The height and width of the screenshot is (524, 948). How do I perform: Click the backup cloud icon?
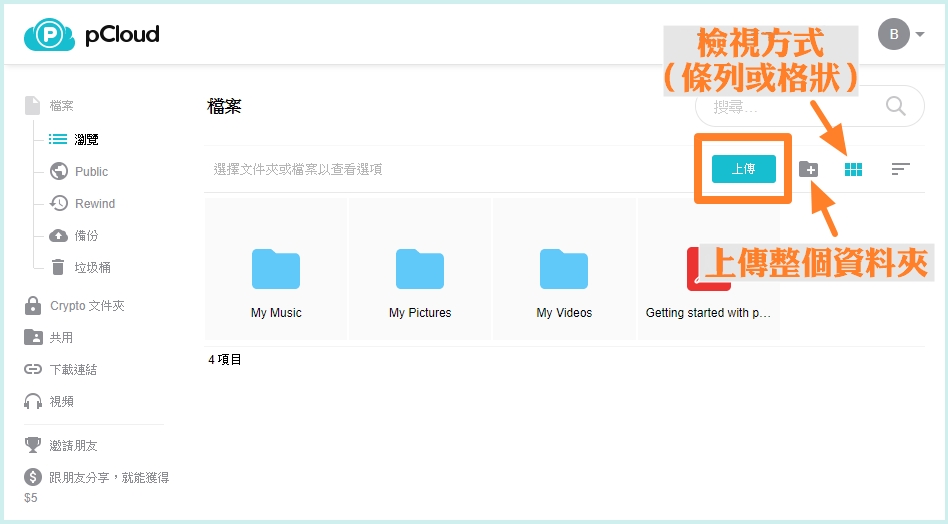click(x=58, y=236)
